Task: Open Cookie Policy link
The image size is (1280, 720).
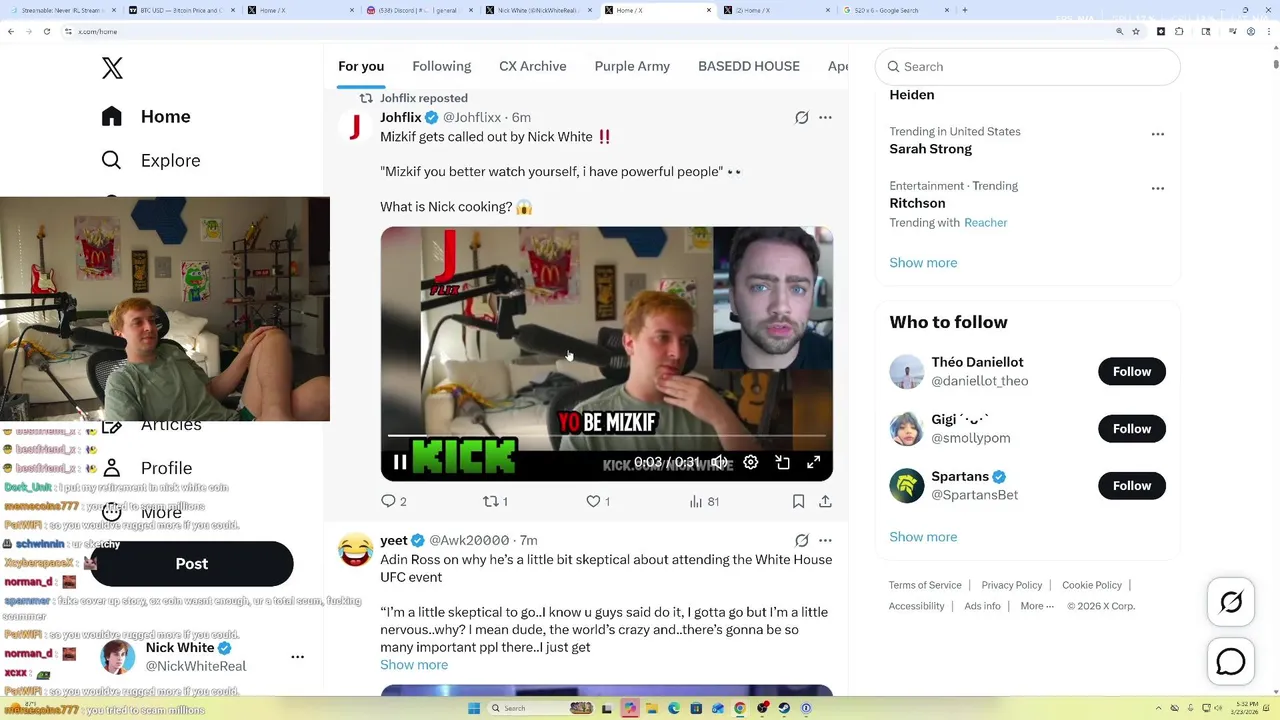Action: [x=1092, y=585]
